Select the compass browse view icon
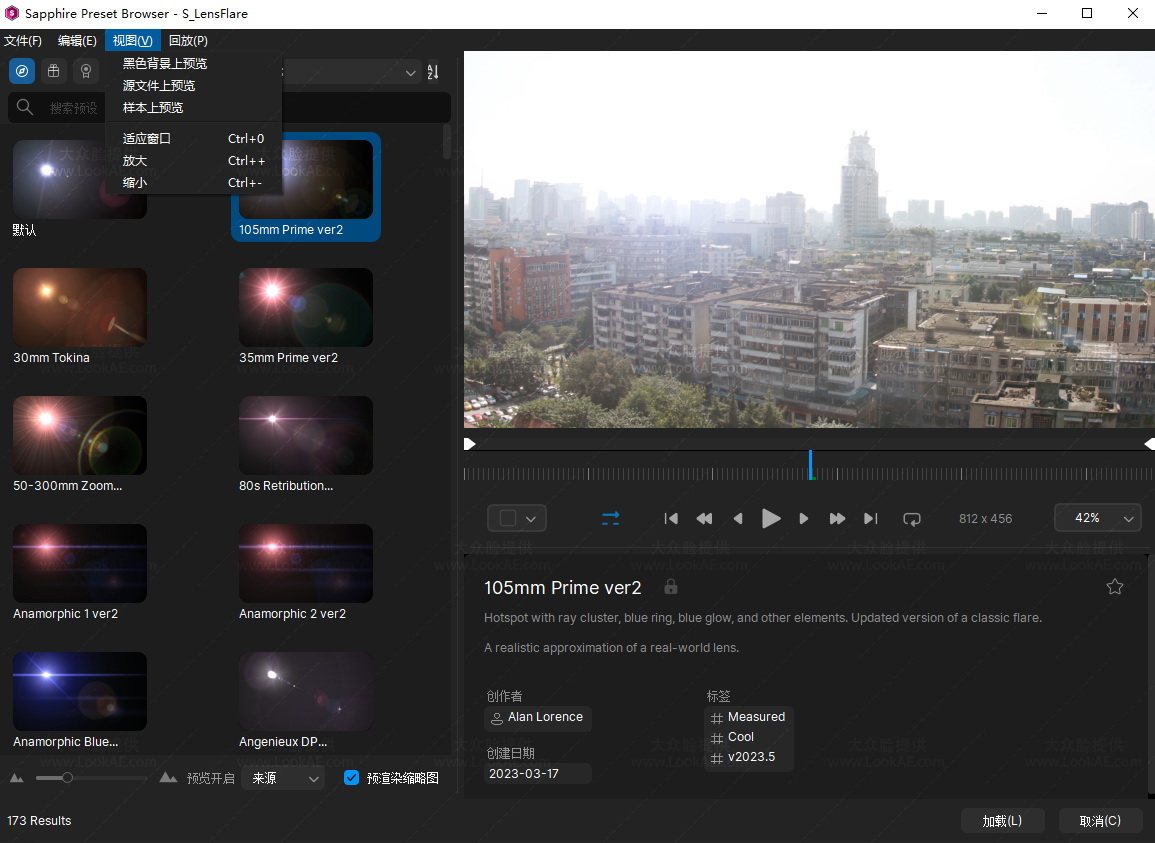 pyautogui.click(x=21, y=71)
